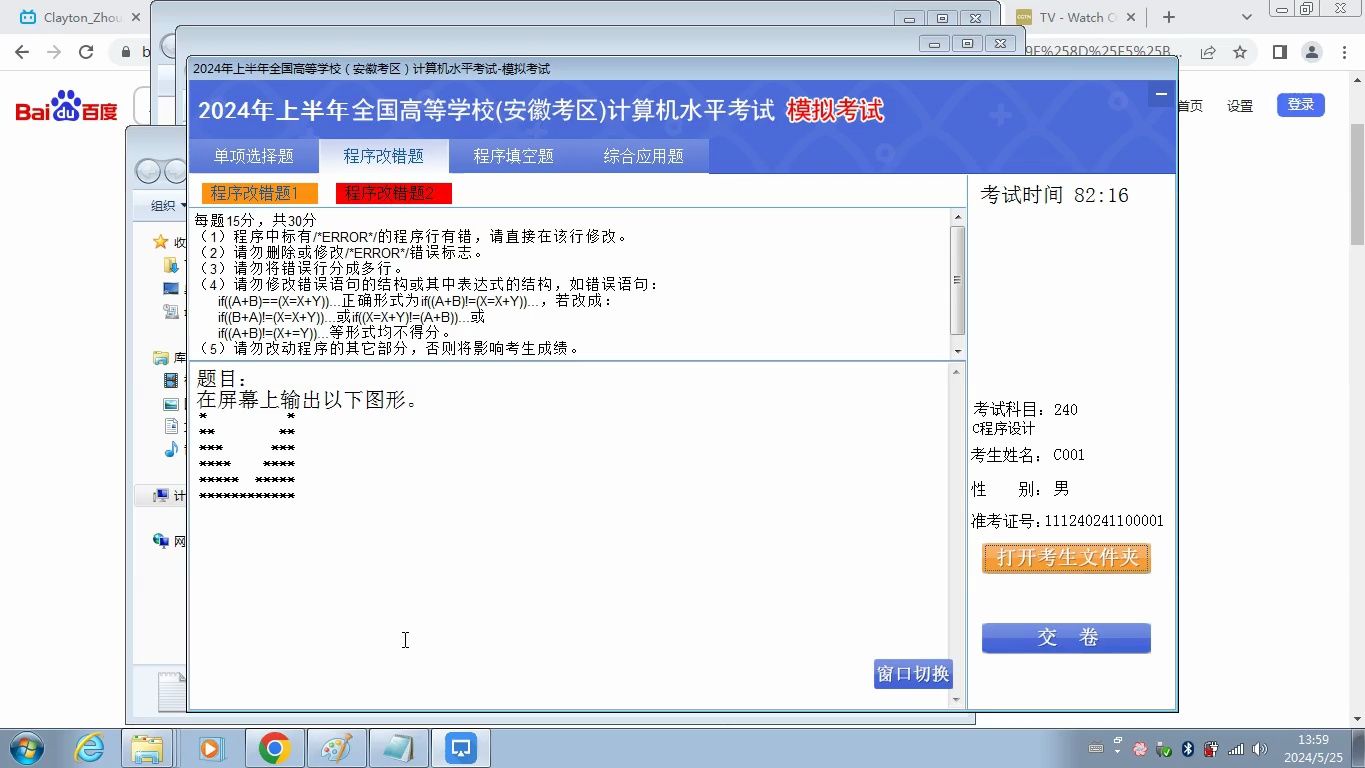The width and height of the screenshot is (1365, 768).
Task: Open Chrome profile avatar
Action: tap(1312, 52)
